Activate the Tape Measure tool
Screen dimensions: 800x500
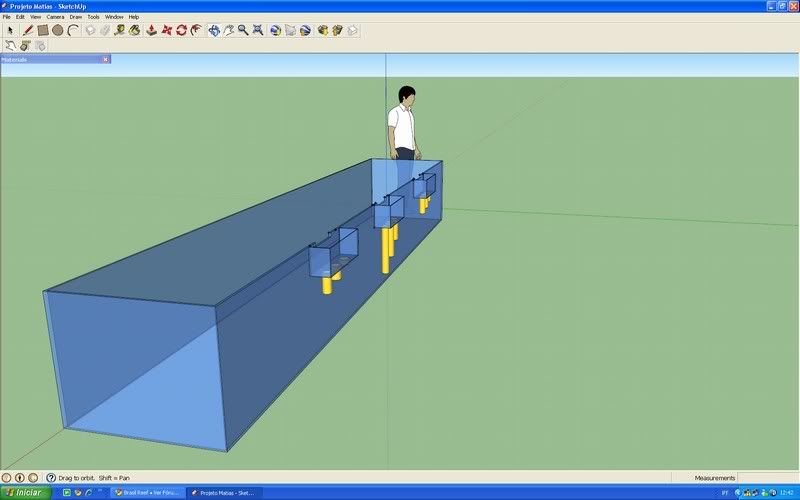click(x=120, y=31)
